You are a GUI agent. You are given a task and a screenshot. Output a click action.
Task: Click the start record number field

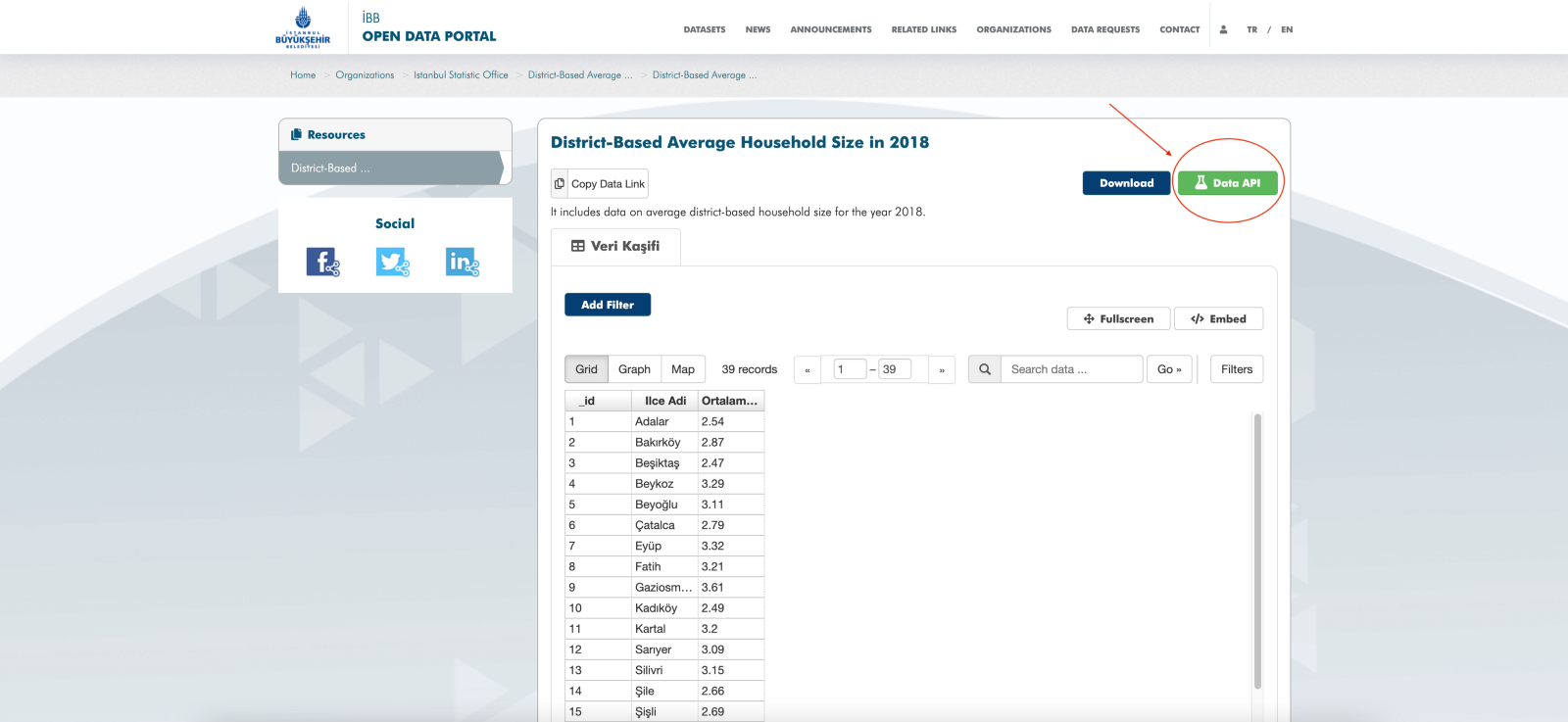point(850,369)
